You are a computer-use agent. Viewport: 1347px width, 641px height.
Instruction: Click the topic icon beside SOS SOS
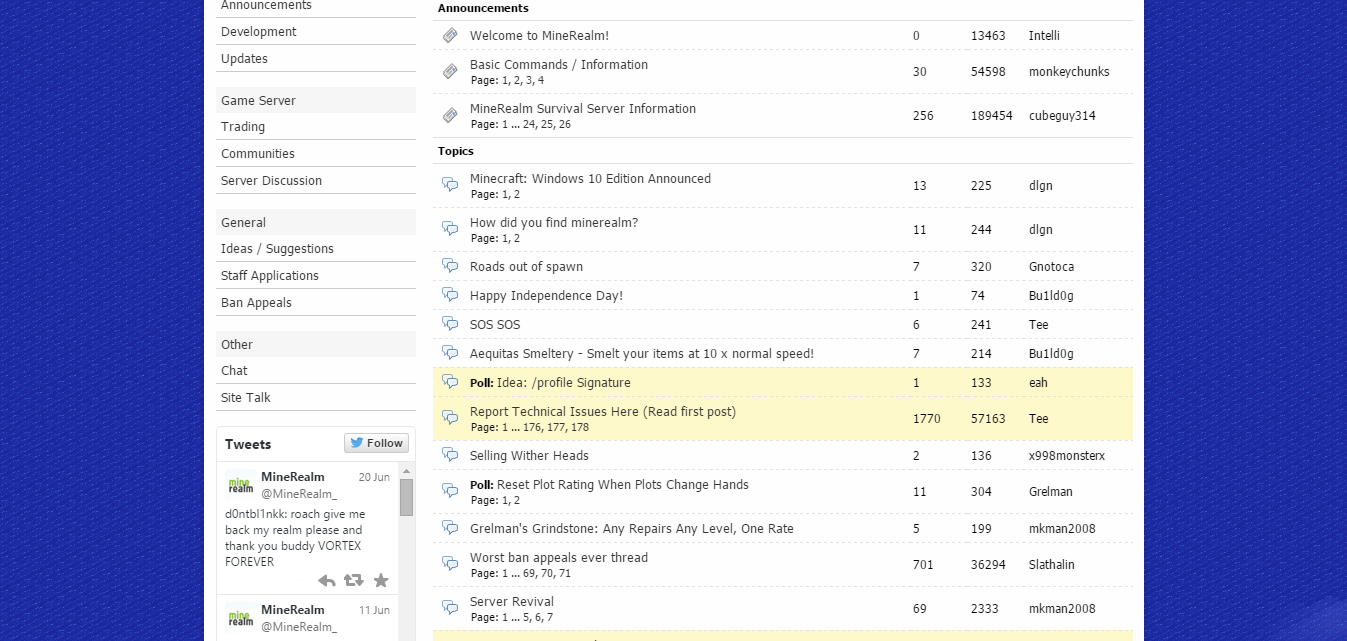click(x=450, y=325)
